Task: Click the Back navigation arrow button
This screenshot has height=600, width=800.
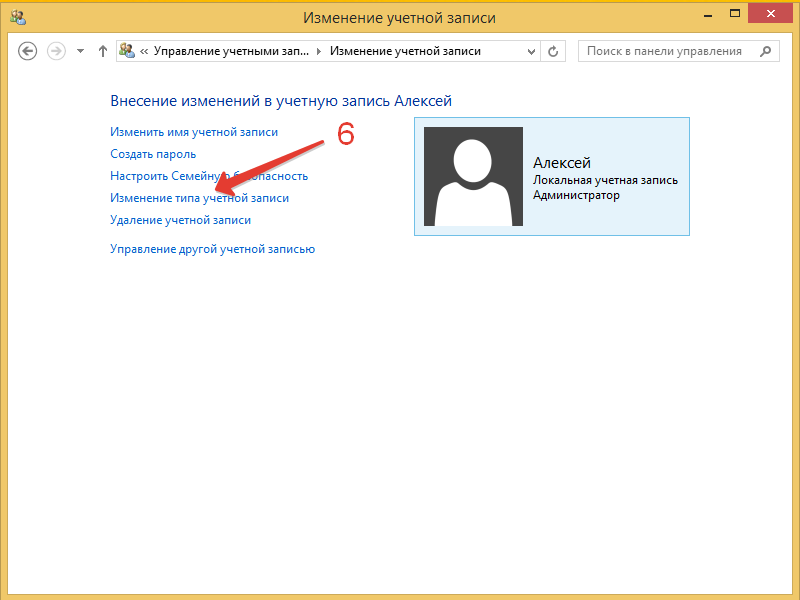Action: (28, 51)
